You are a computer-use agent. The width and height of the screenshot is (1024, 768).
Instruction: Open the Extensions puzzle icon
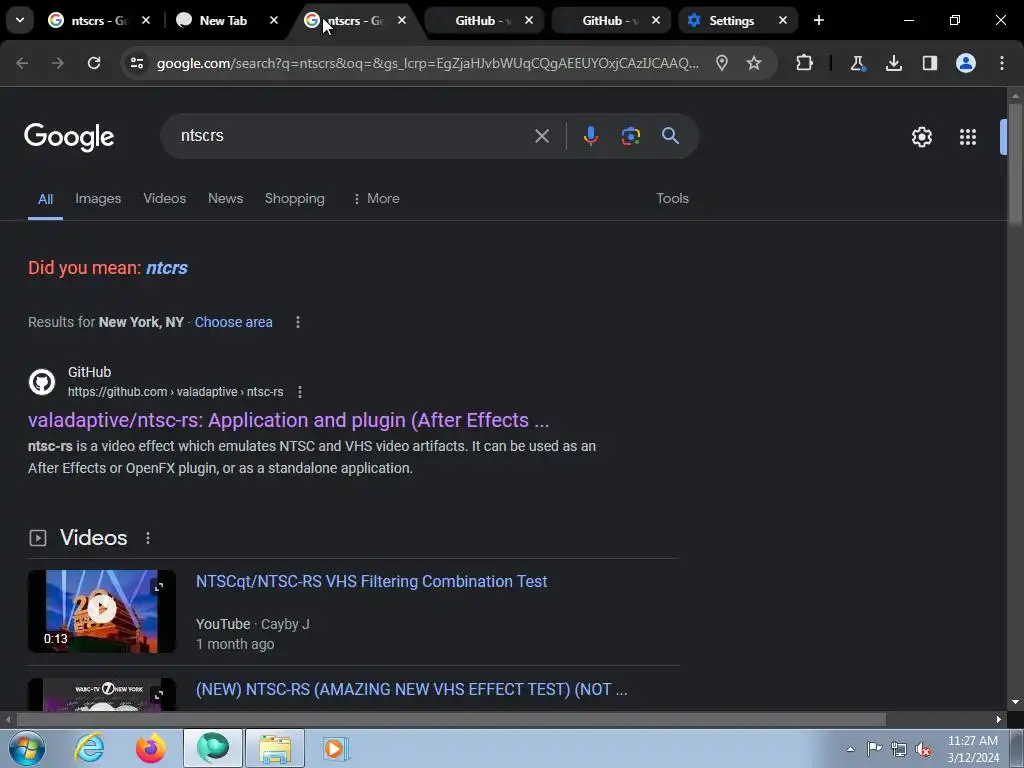click(x=805, y=63)
